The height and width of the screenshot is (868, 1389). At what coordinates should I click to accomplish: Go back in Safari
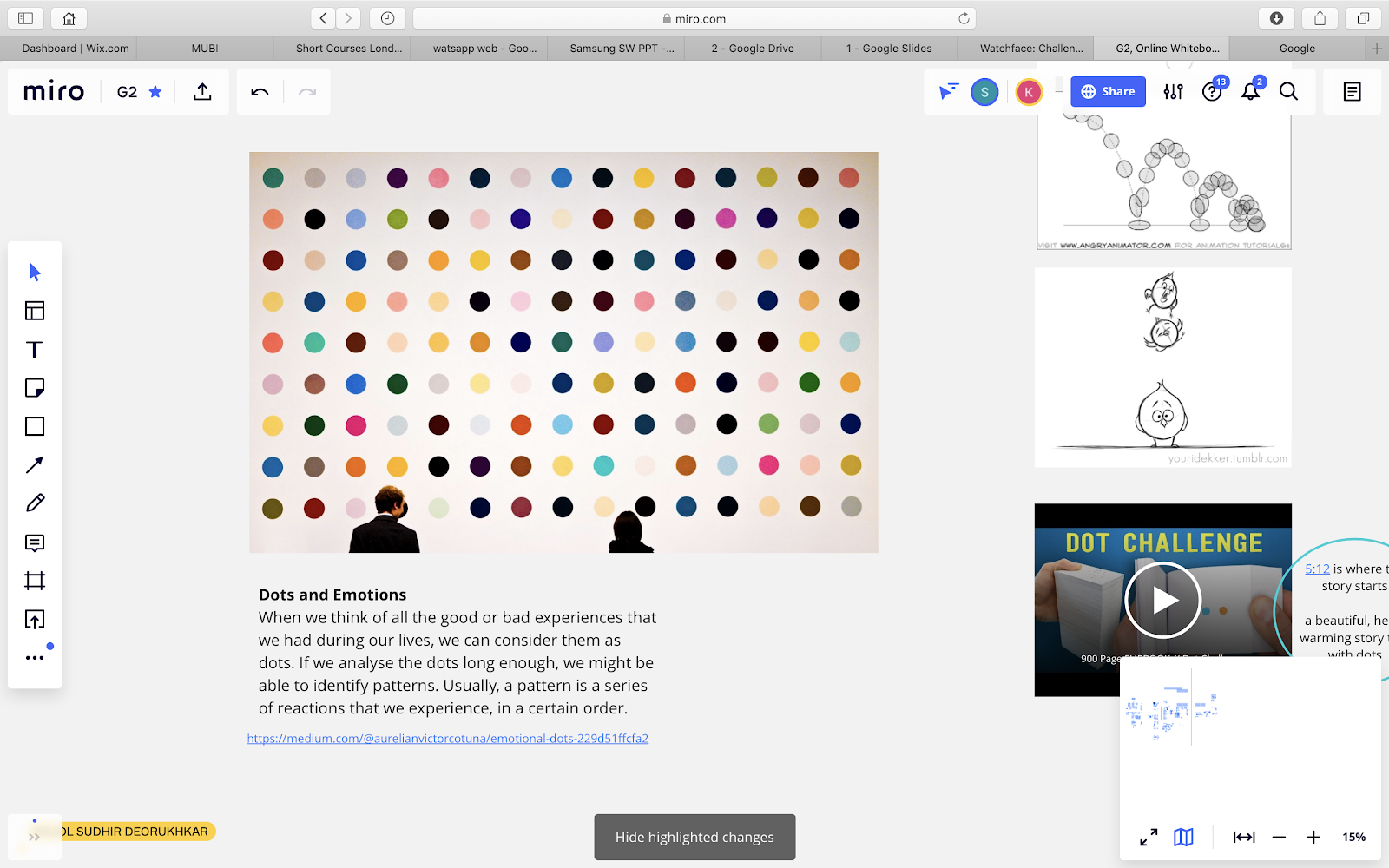point(323,18)
